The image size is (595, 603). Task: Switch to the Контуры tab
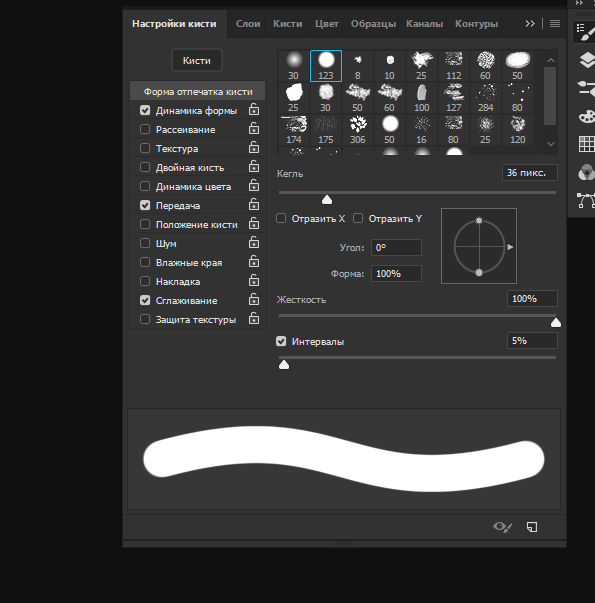[477, 24]
